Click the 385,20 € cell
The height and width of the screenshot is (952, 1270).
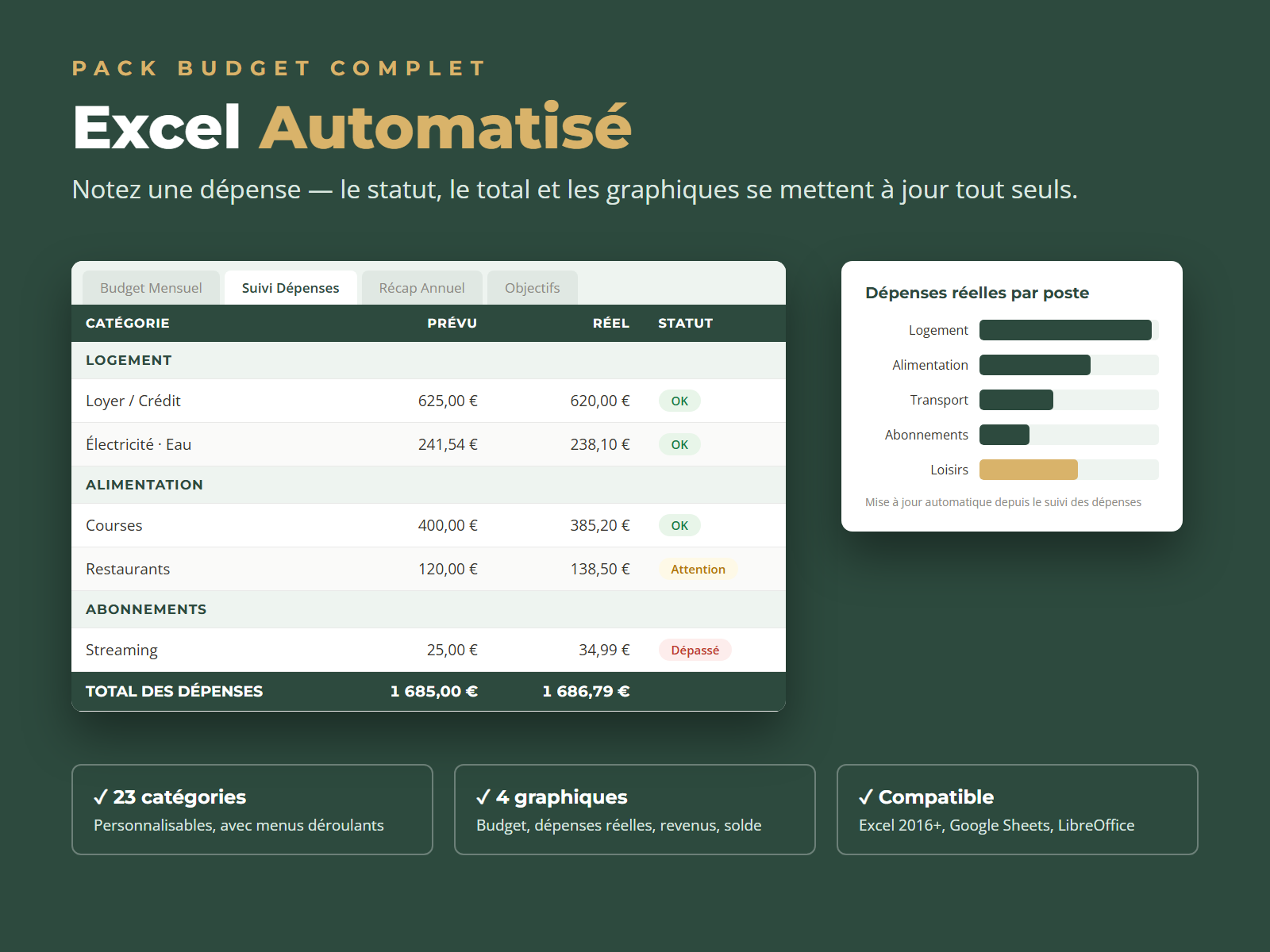click(x=600, y=525)
